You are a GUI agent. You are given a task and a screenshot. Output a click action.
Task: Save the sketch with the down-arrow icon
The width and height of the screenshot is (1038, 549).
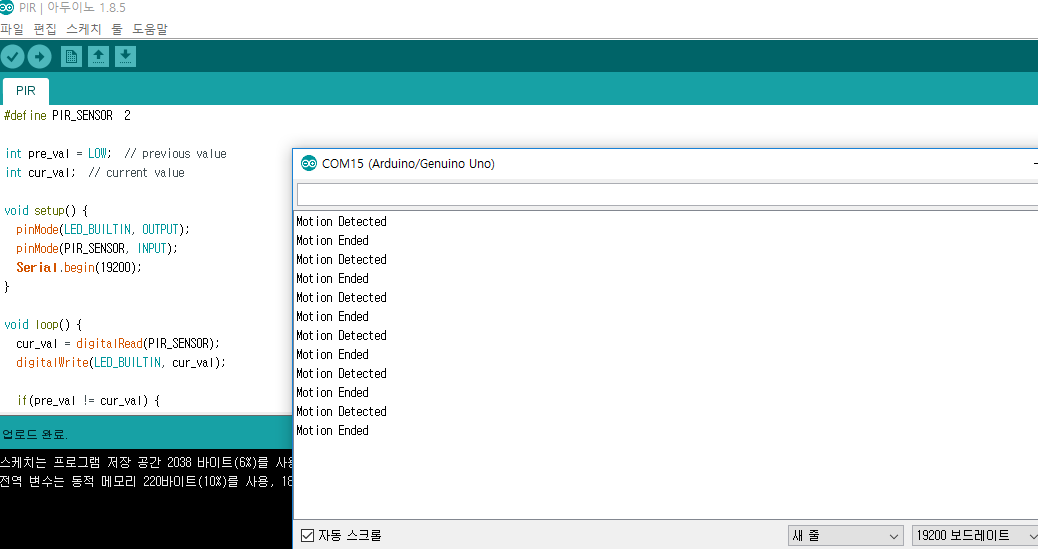(x=125, y=56)
